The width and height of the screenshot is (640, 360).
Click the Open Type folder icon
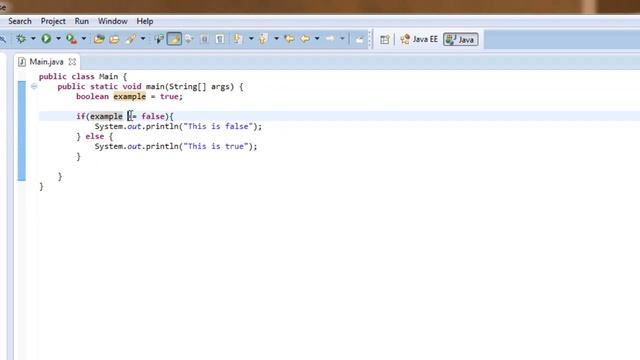pyautogui.click(x=99, y=39)
